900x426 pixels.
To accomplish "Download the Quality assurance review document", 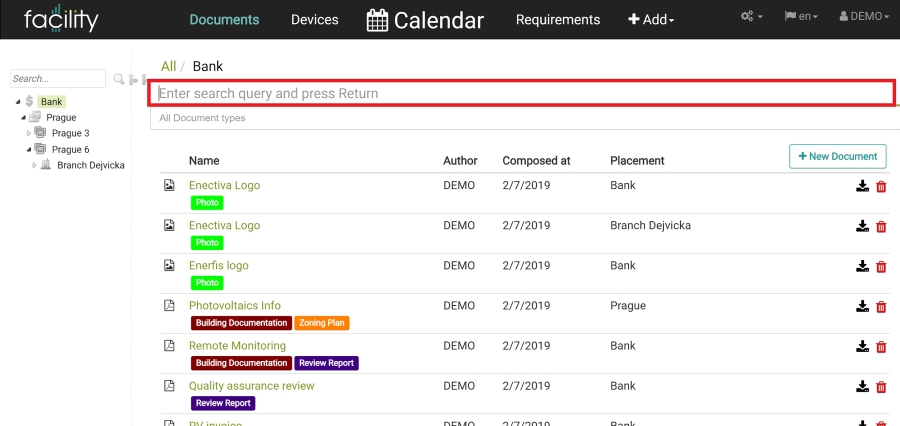I will click(x=862, y=387).
